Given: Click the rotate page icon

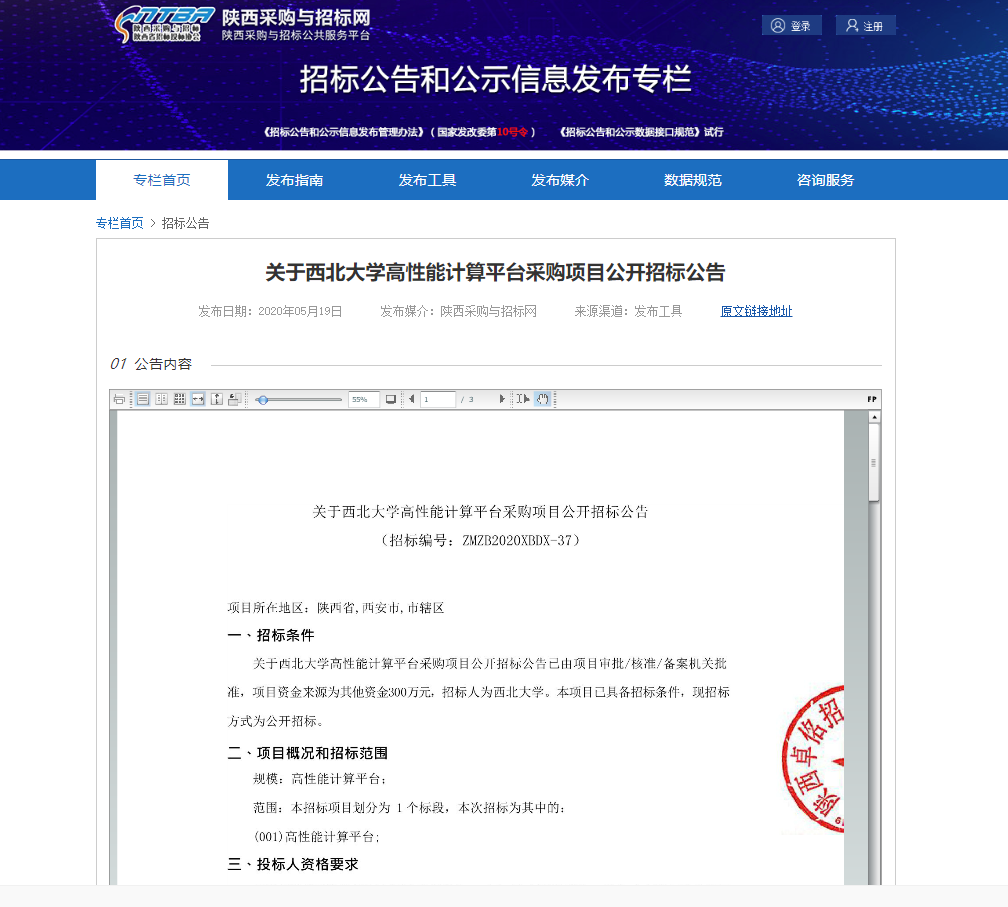Looking at the screenshot, I should point(234,399).
